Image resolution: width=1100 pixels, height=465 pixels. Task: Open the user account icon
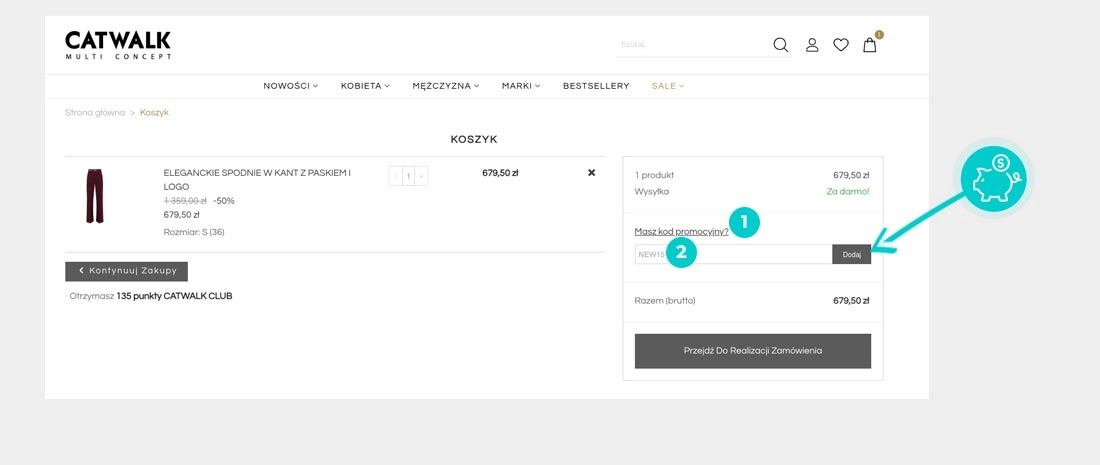(812, 45)
